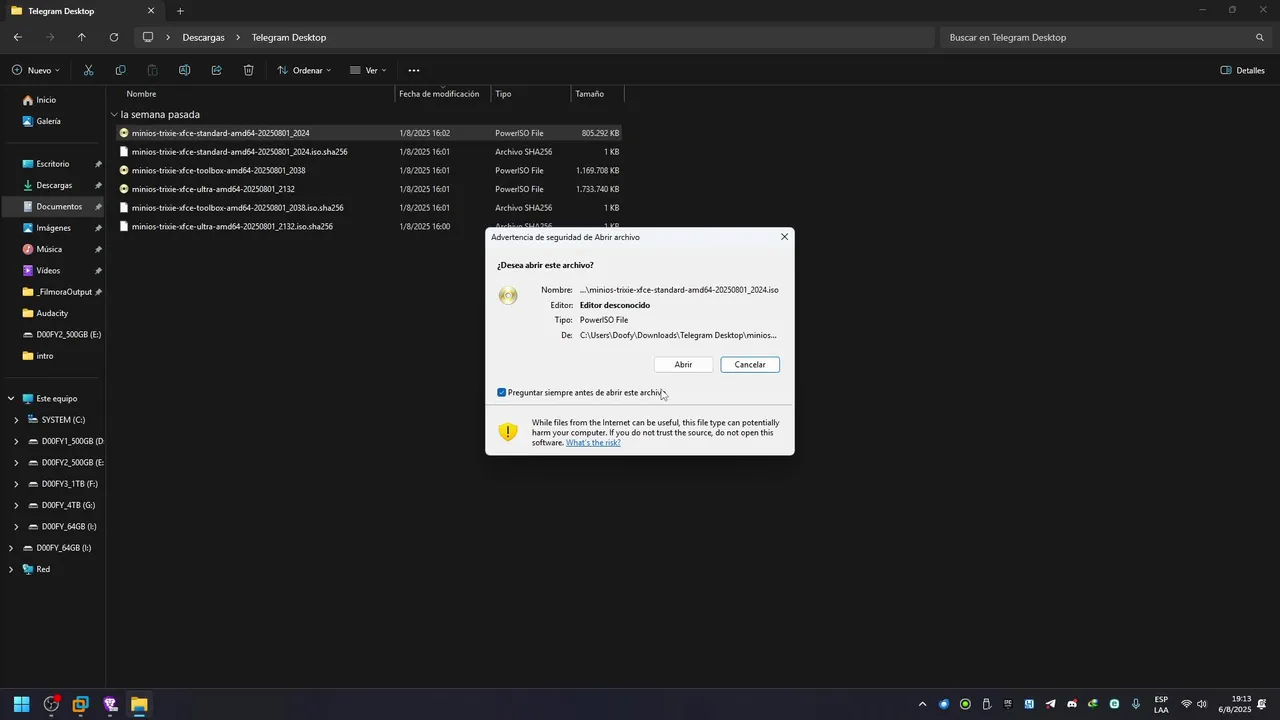Open the Nuevo dropdown menu
This screenshot has width=1280, height=720.
pos(36,70)
